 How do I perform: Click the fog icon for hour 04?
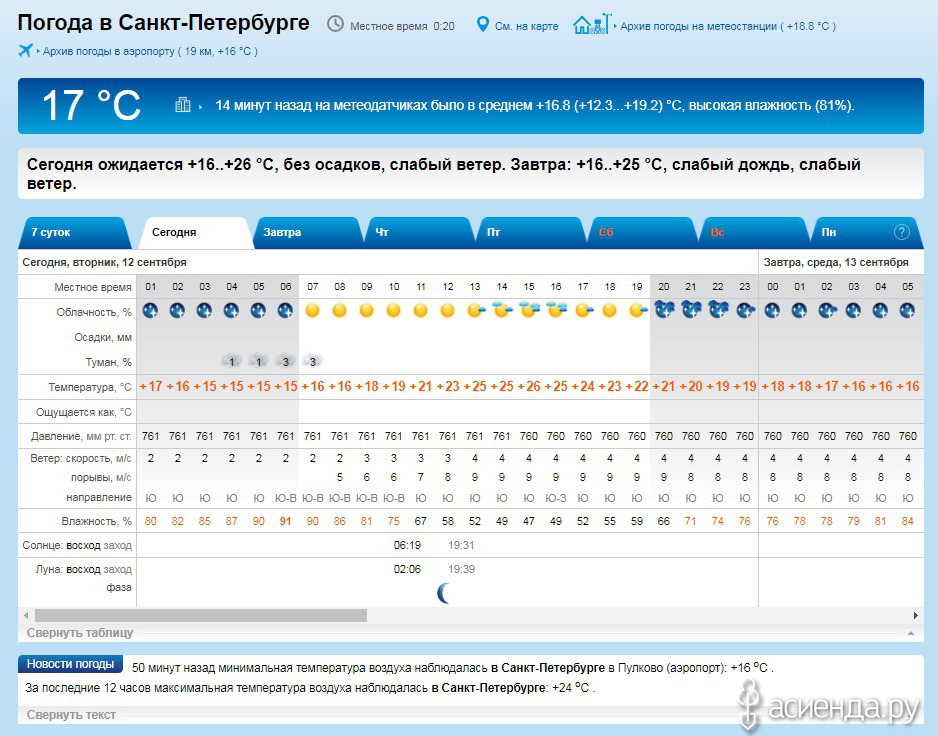[232, 361]
